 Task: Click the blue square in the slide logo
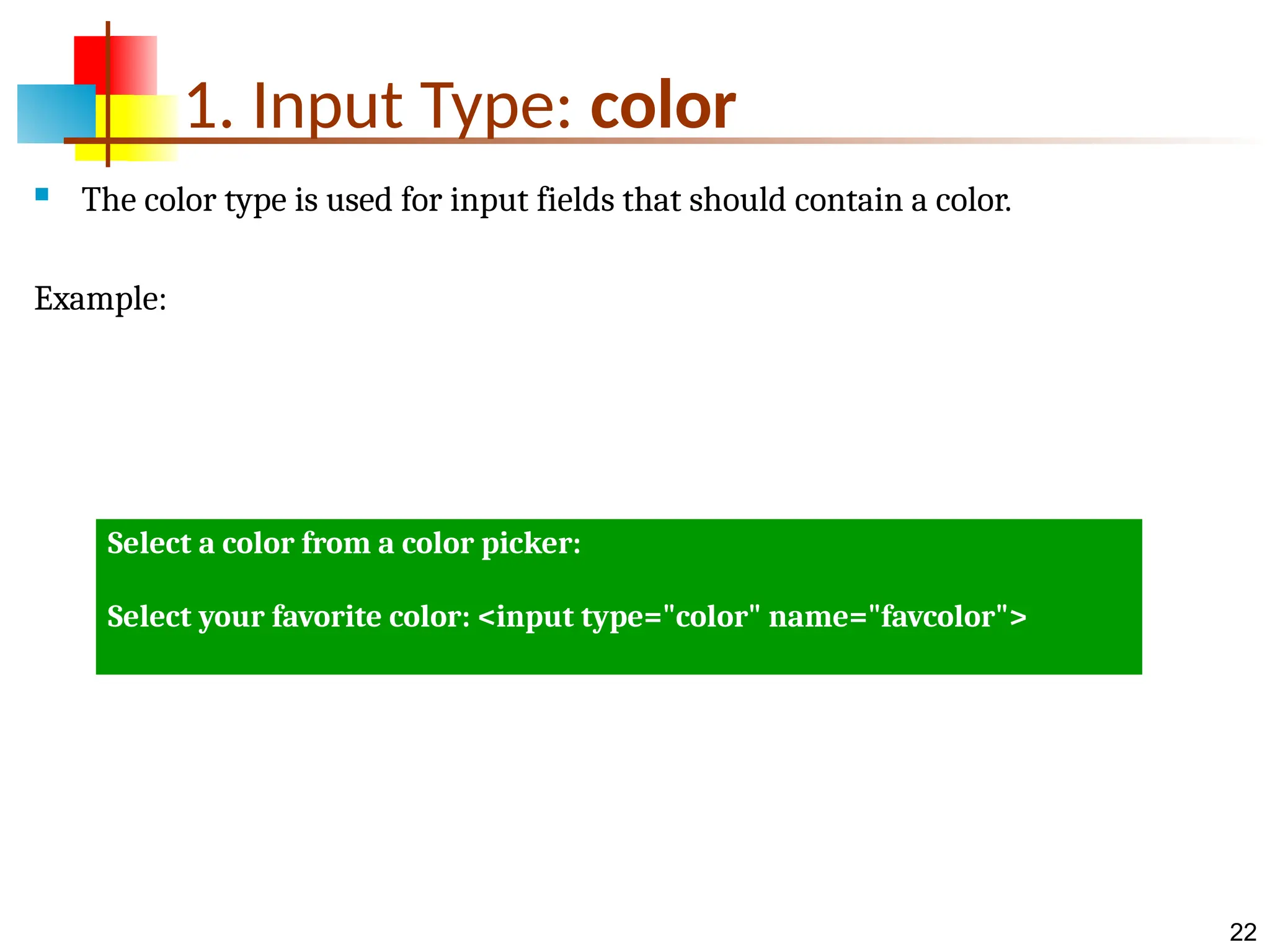(56, 114)
